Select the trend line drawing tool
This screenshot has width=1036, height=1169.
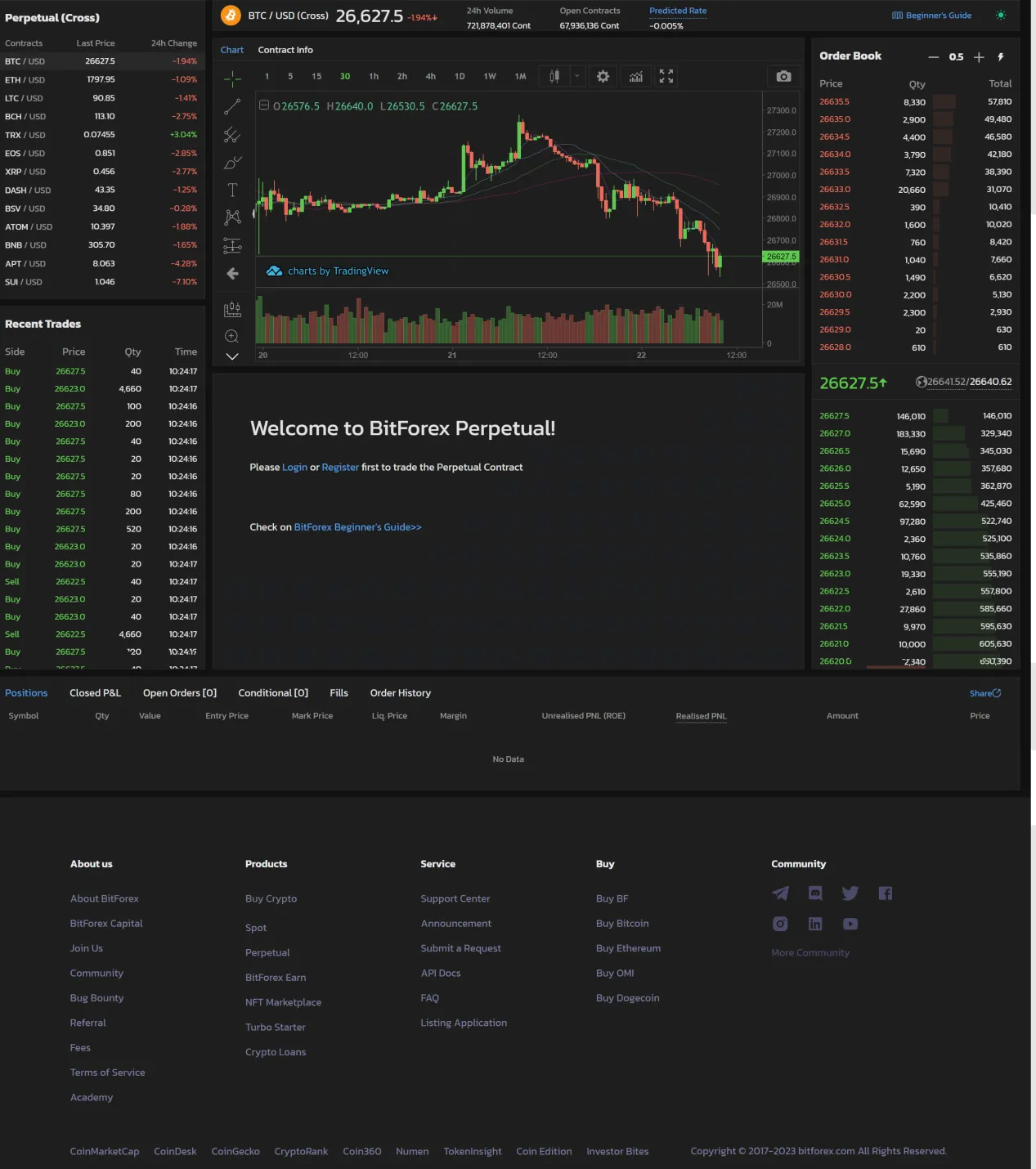click(x=232, y=106)
